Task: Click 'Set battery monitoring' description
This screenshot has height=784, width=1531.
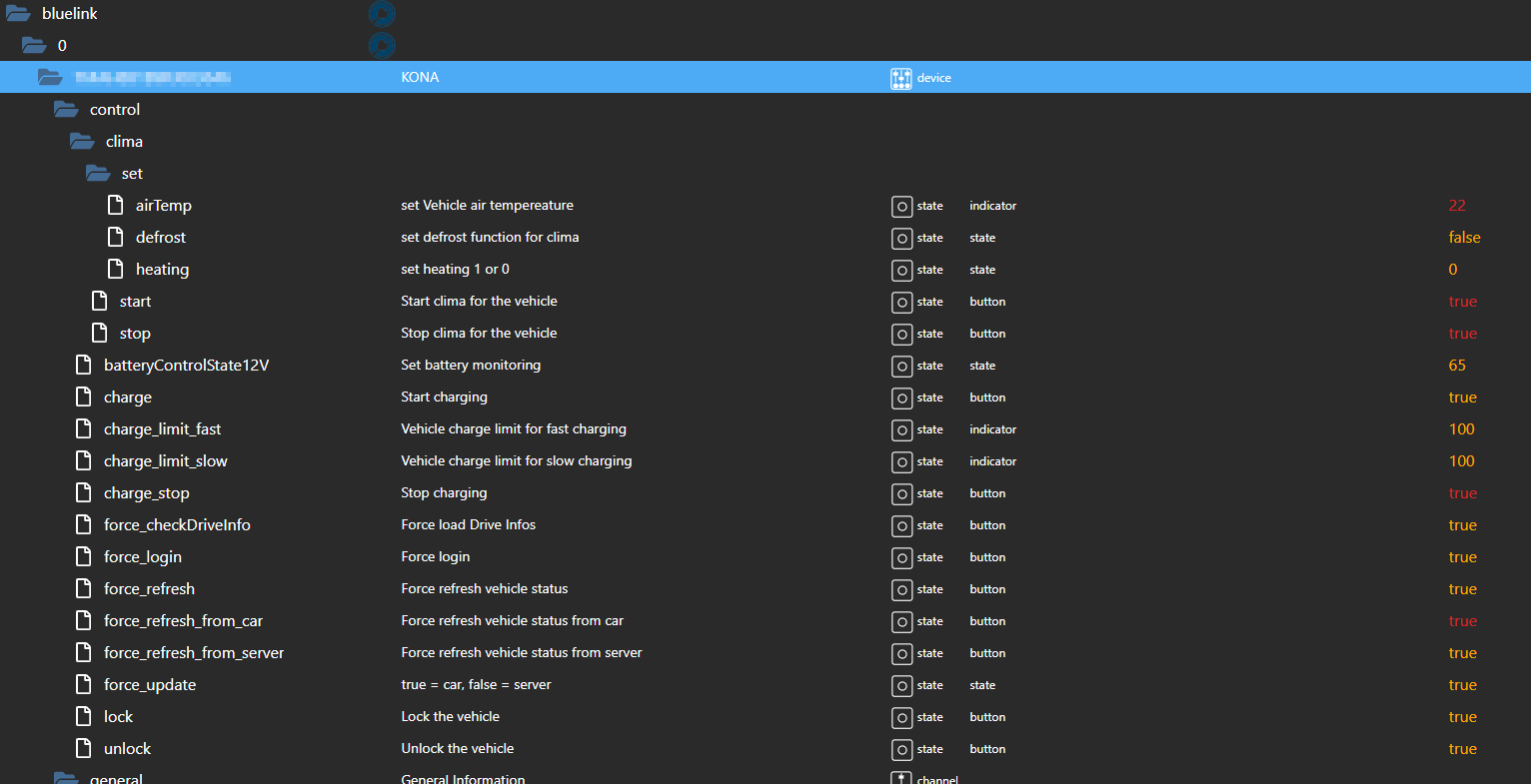Action: click(471, 365)
